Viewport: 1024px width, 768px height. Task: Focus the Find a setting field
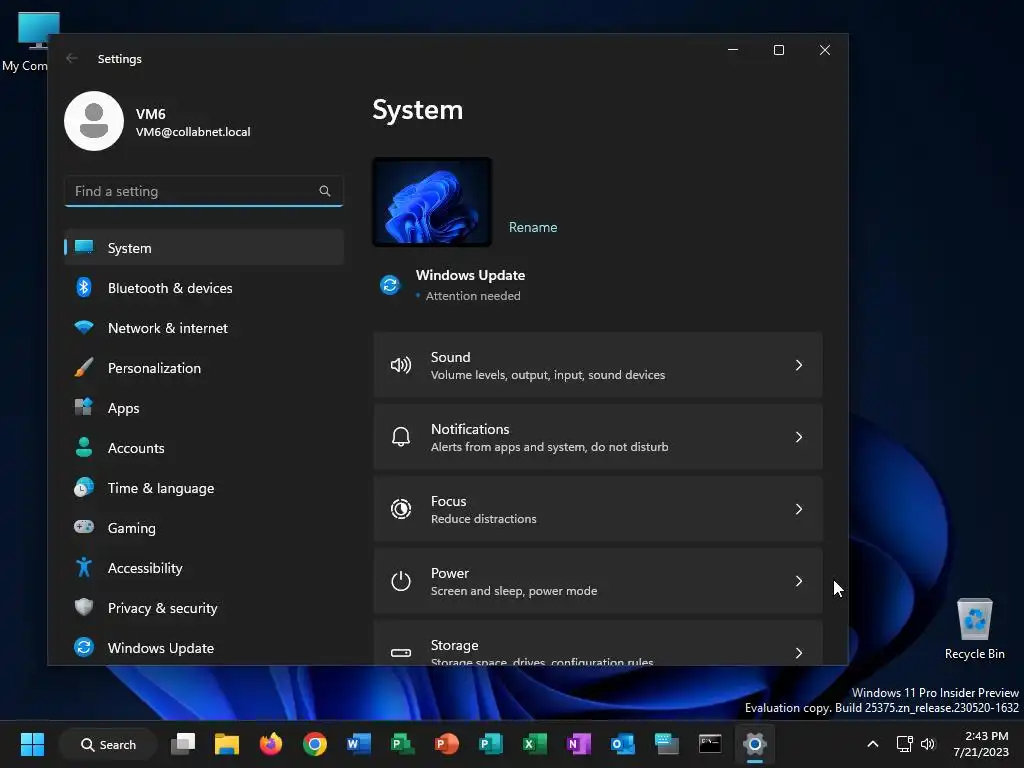point(204,191)
